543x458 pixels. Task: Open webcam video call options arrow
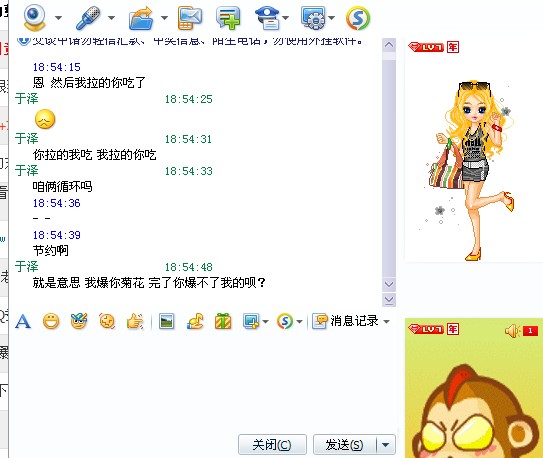59,18
